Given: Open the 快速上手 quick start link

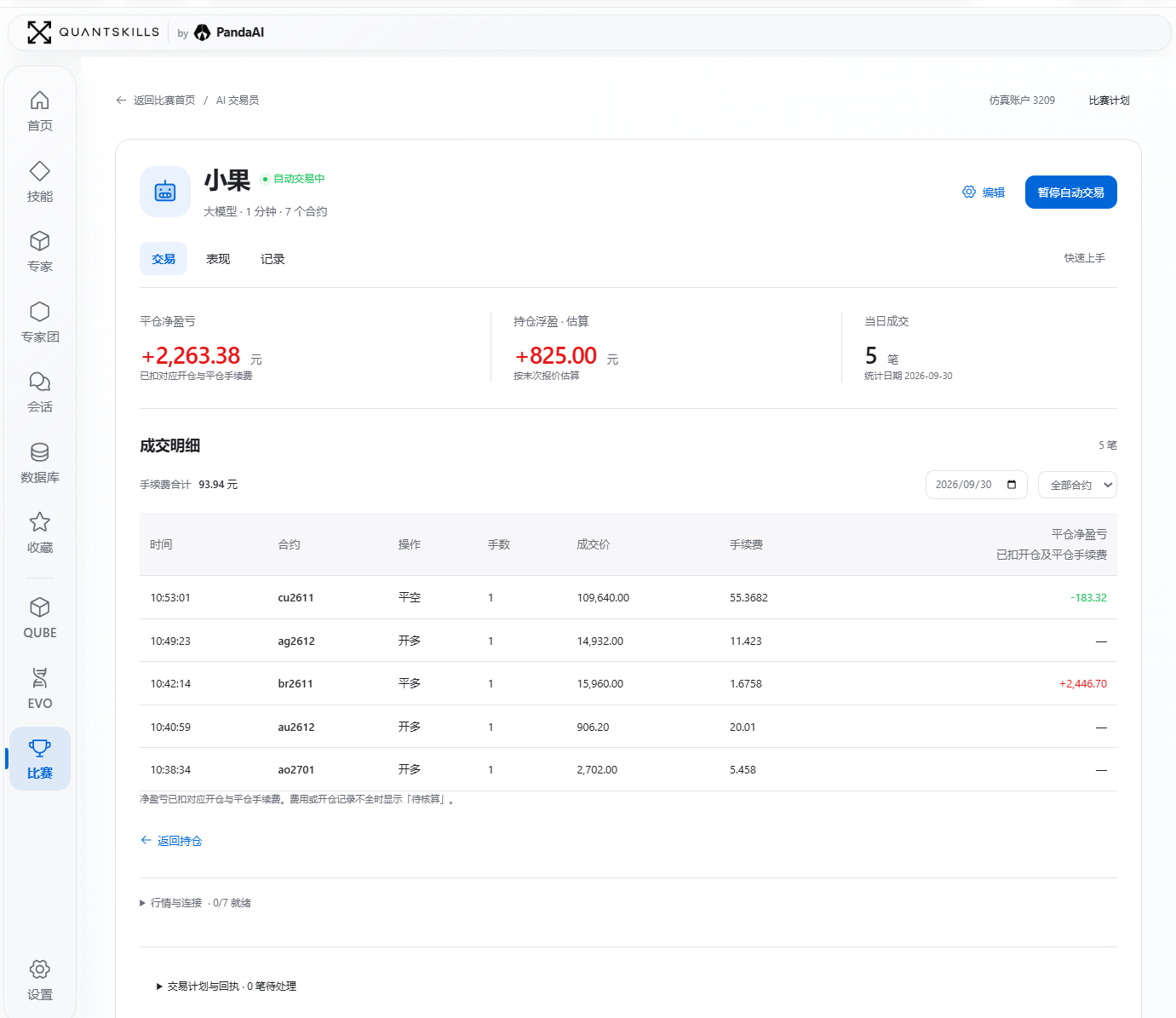Looking at the screenshot, I should point(1085,258).
